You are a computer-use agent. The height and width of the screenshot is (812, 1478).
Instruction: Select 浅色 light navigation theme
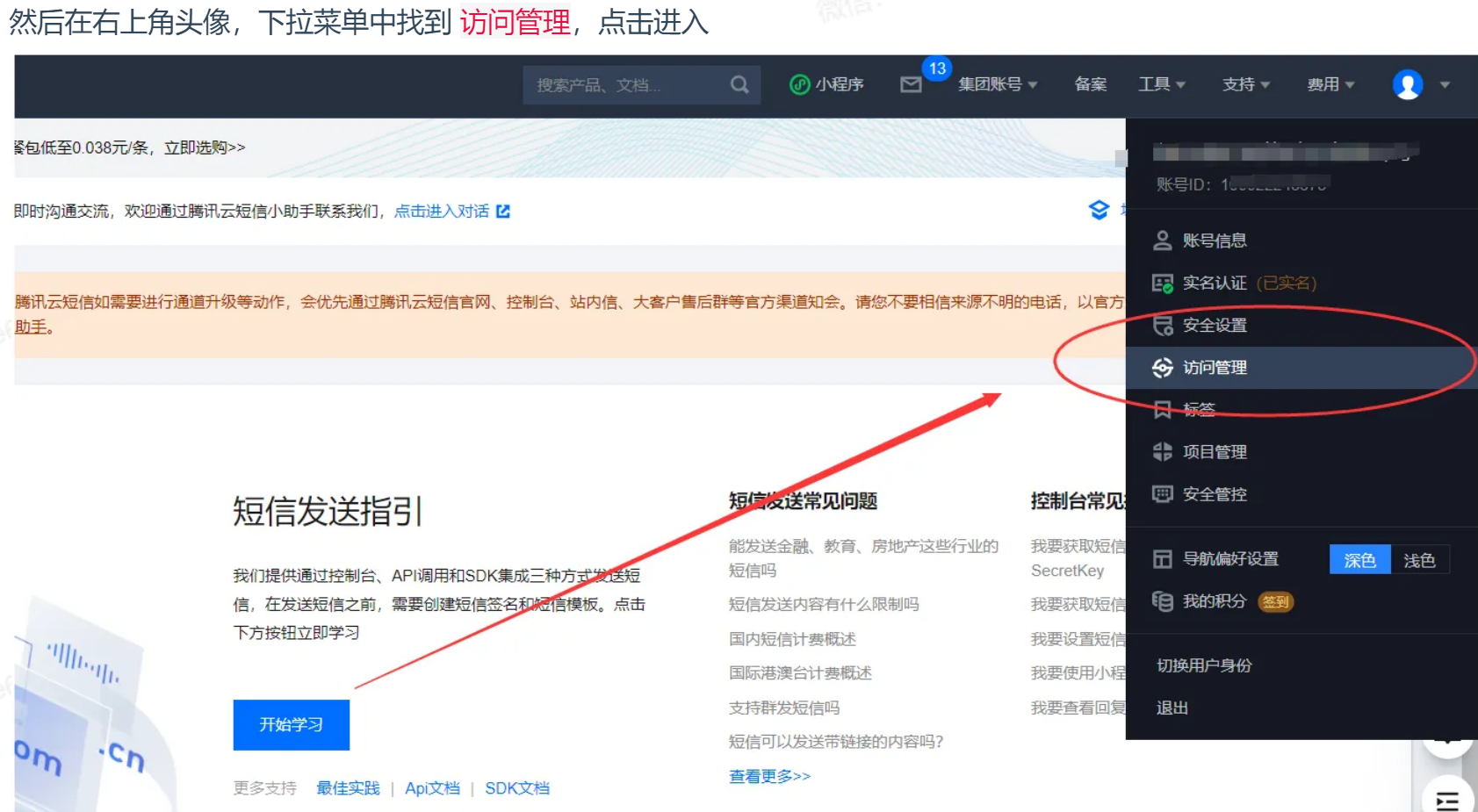point(1419,560)
